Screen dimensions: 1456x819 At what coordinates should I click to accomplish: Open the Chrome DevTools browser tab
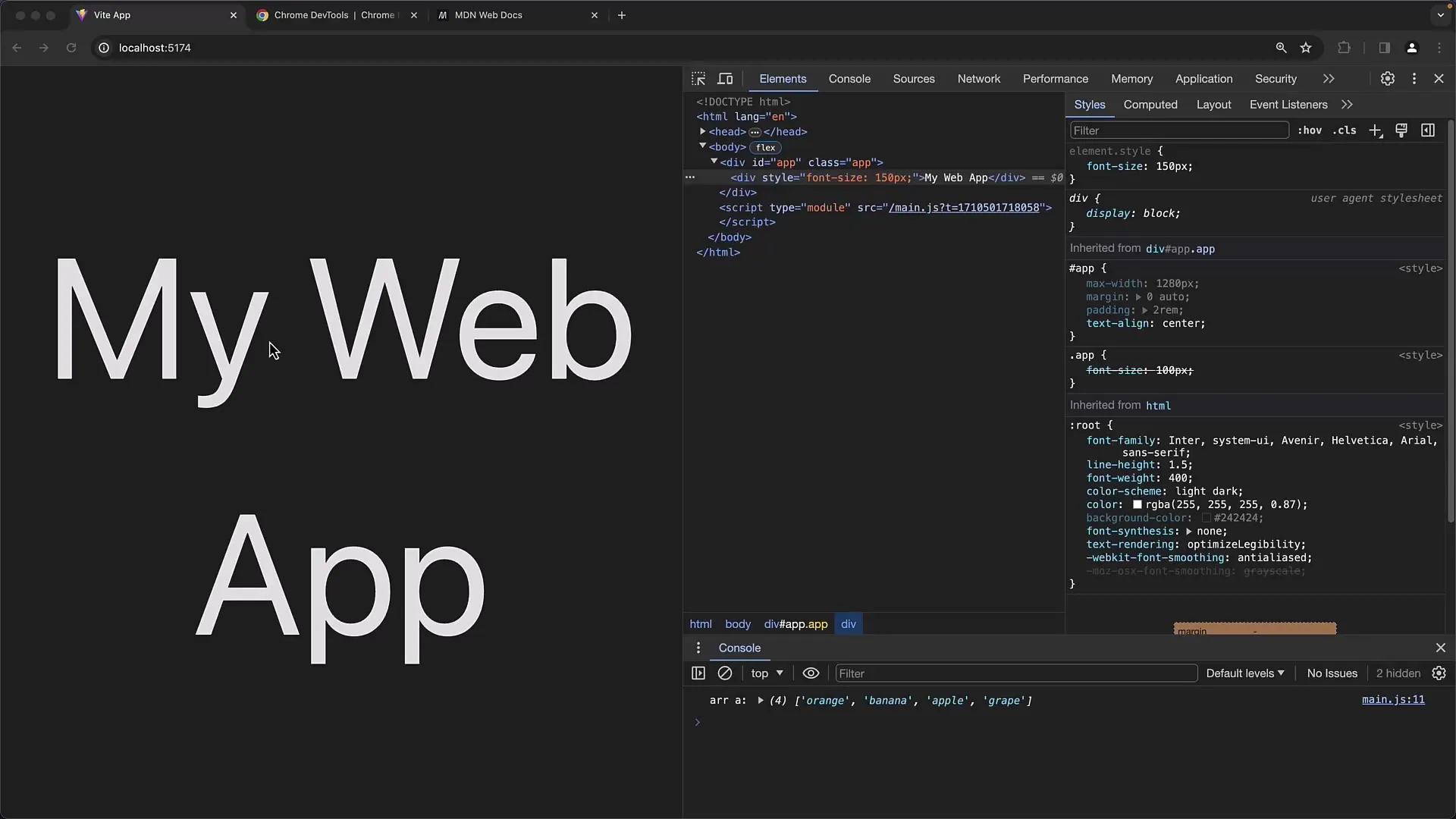click(335, 15)
